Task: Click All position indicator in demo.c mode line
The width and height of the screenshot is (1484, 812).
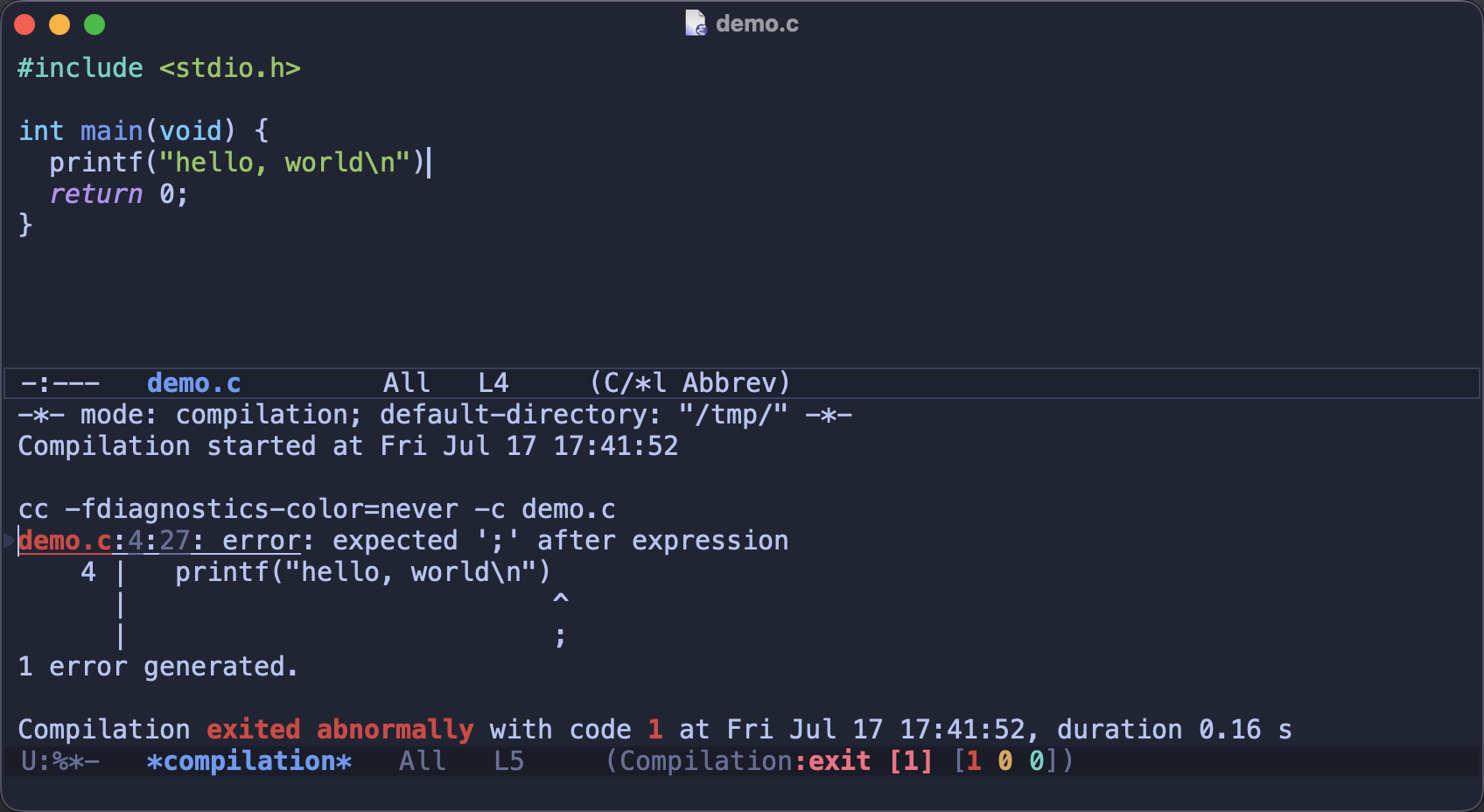Action: coord(407,383)
